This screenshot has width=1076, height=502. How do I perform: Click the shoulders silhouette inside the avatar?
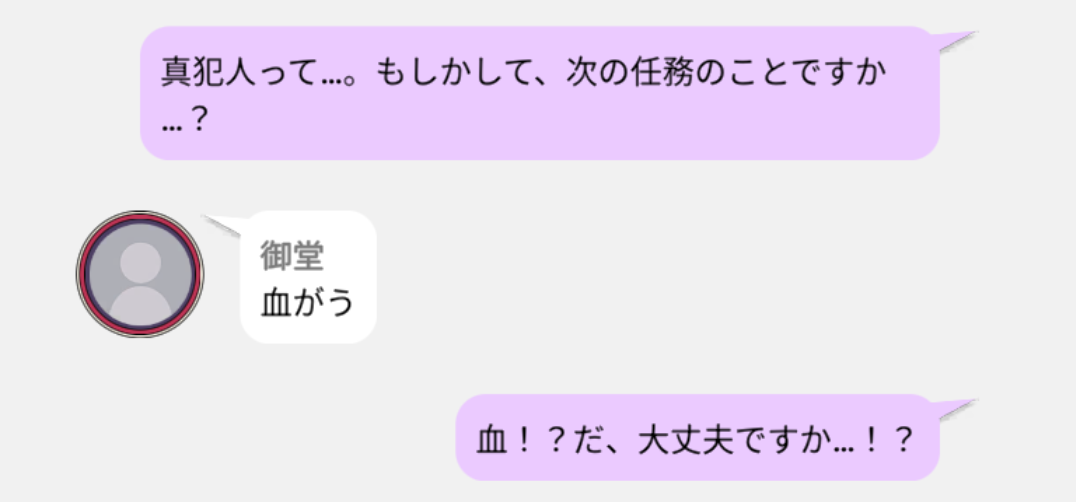140,306
